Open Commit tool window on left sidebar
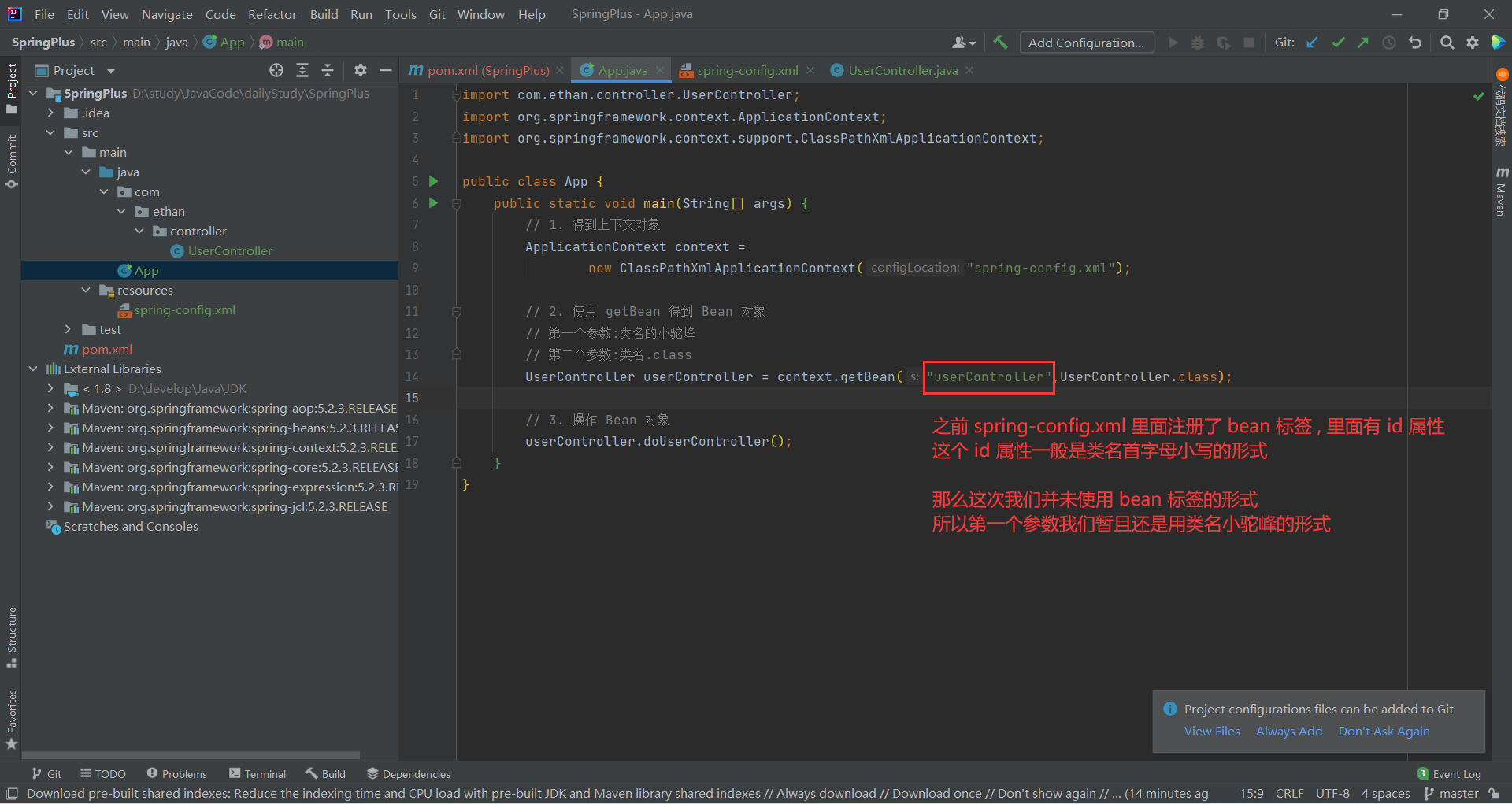 pos(11,162)
